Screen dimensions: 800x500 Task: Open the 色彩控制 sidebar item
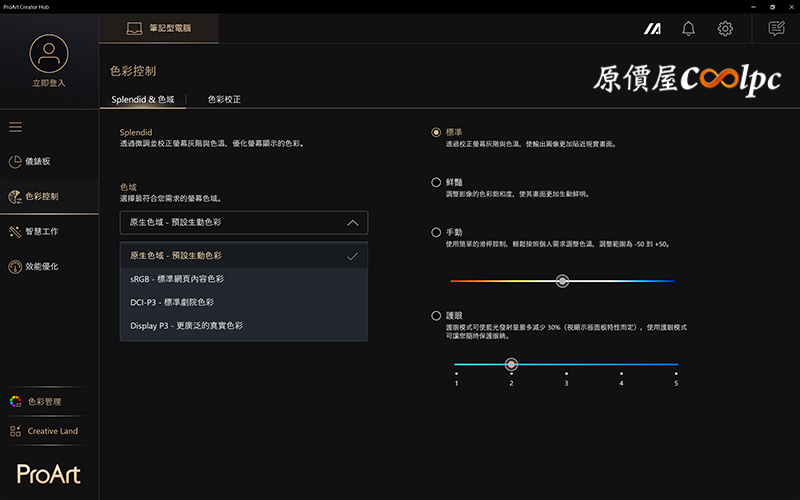49,196
